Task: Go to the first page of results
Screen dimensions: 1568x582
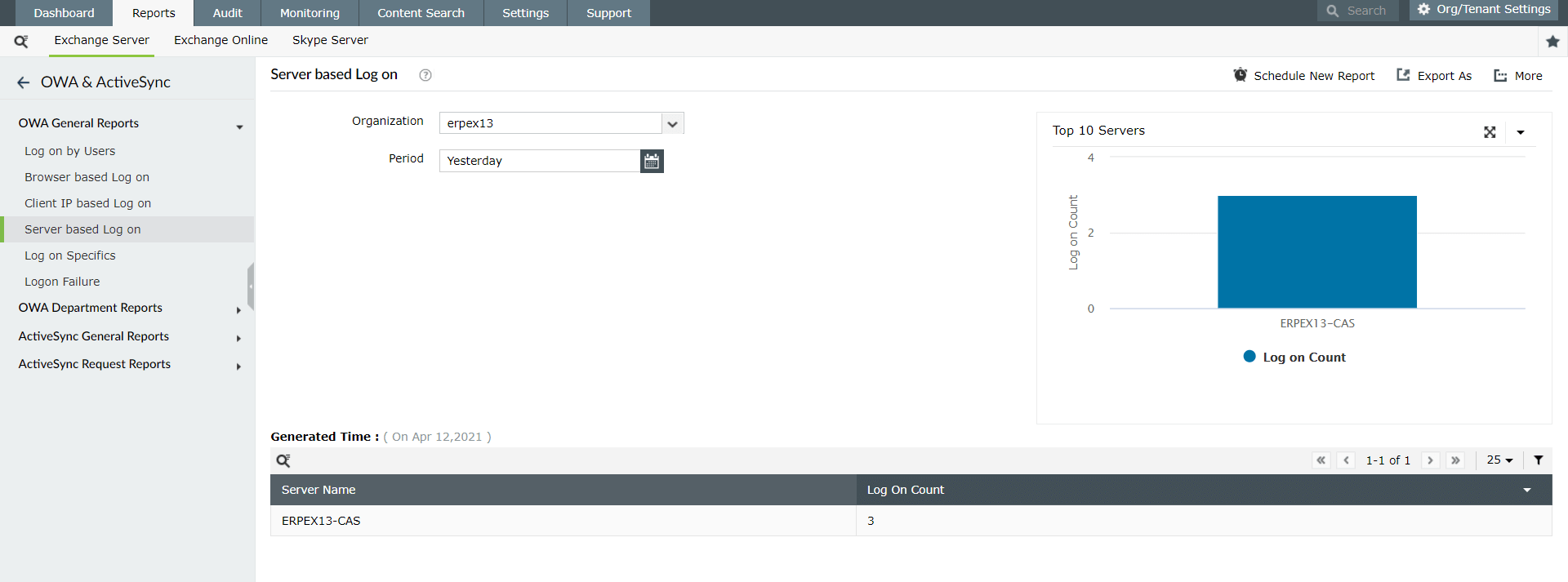Action: 1321,460
